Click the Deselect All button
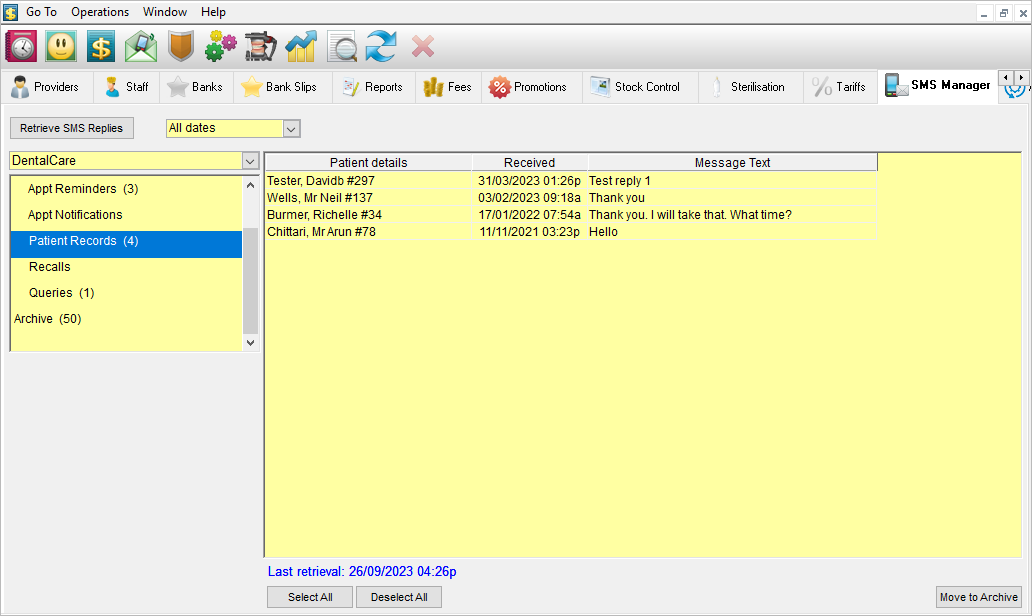 pos(399,597)
